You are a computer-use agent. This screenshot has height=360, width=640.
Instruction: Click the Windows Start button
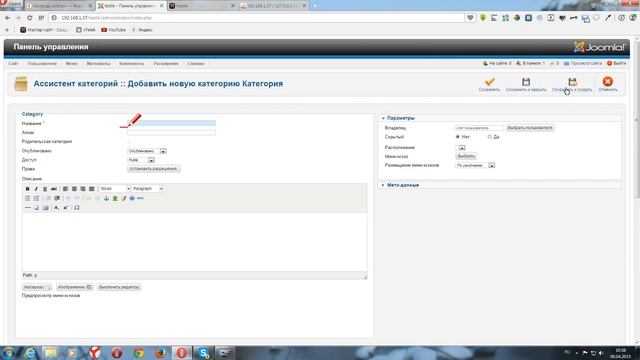pos(8,353)
